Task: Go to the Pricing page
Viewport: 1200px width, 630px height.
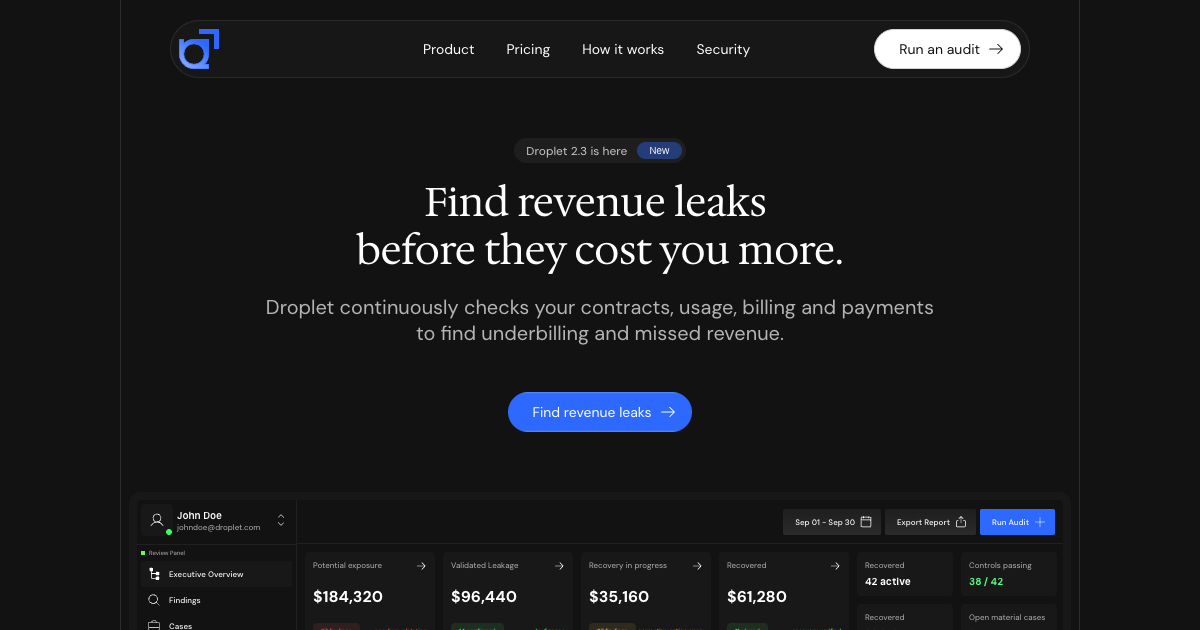Action: pyautogui.click(x=528, y=49)
